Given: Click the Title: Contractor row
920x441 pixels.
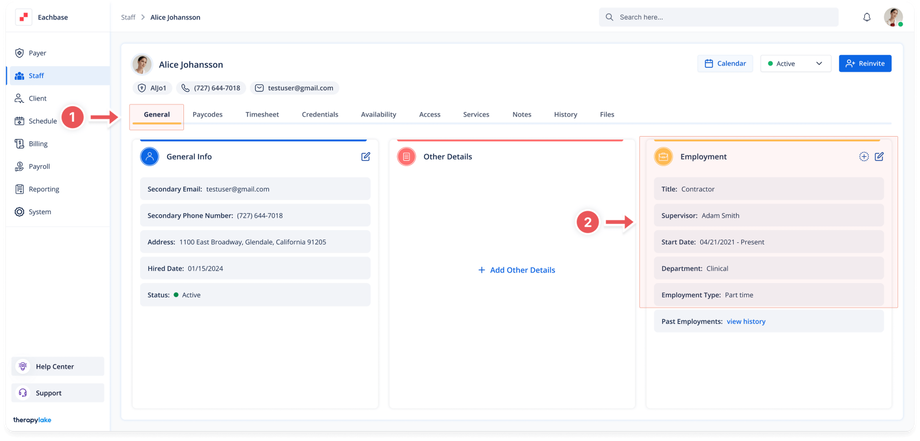Looking at the screenshot, I should click(769, 189).
